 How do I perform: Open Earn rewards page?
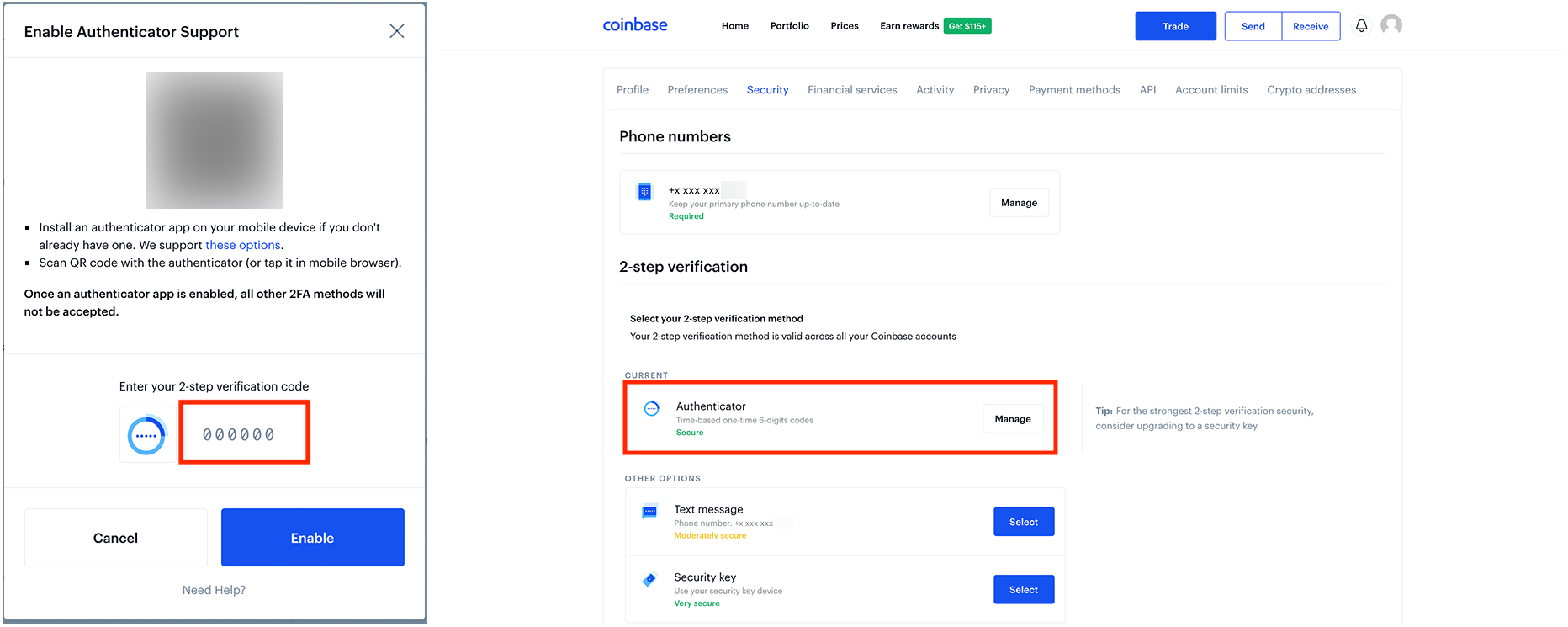pos(909,26)
